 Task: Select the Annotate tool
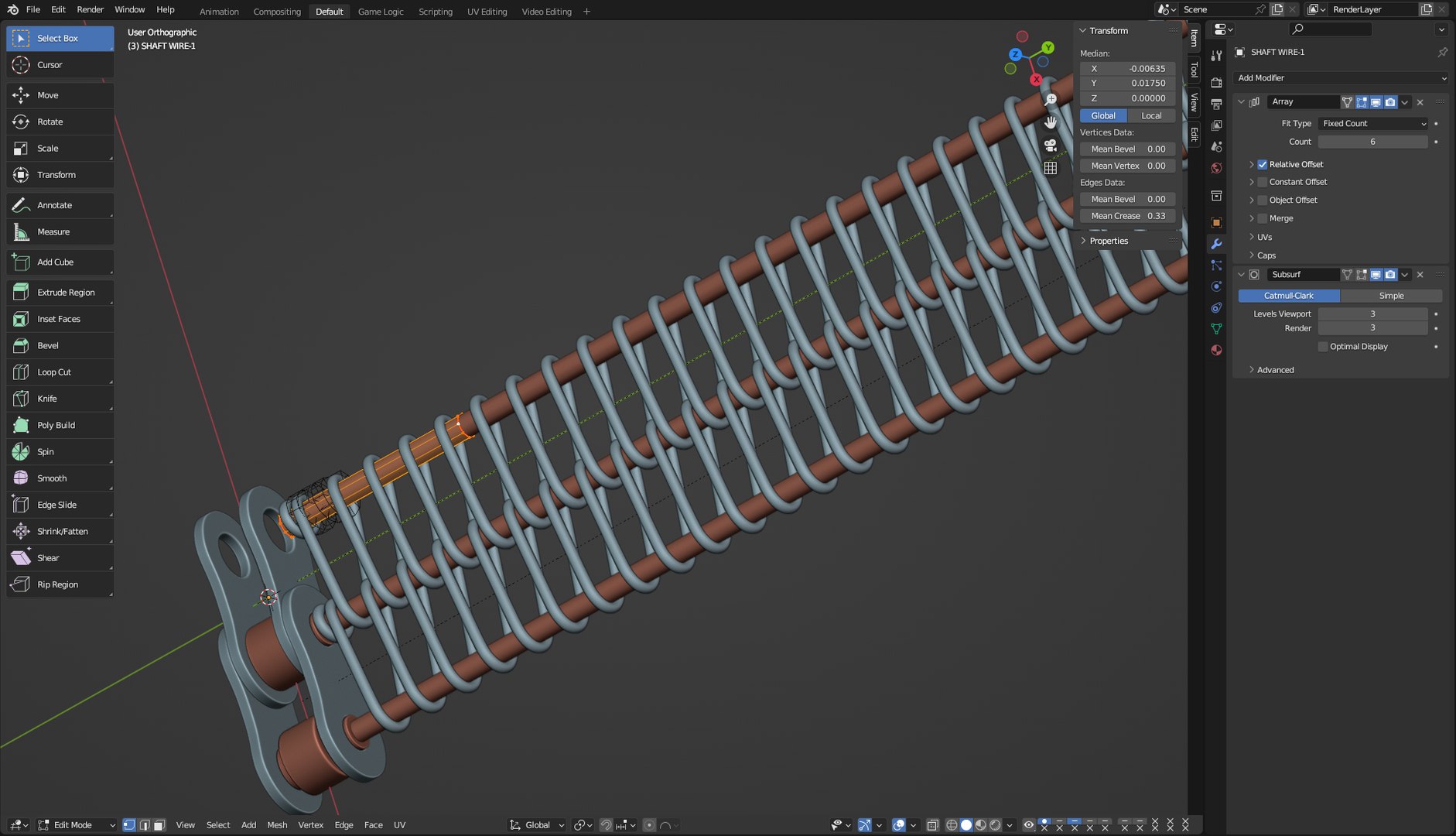coord(60,205)
